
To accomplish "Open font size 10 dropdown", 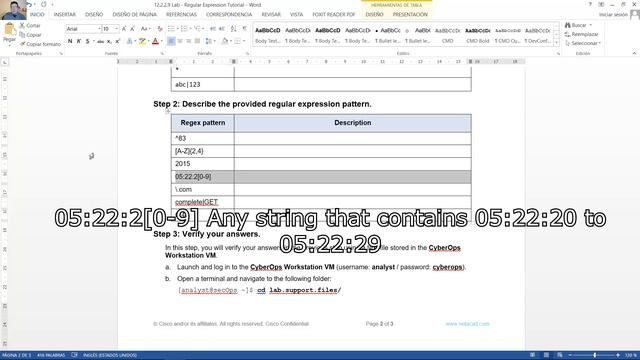I will tap(117, 29).
